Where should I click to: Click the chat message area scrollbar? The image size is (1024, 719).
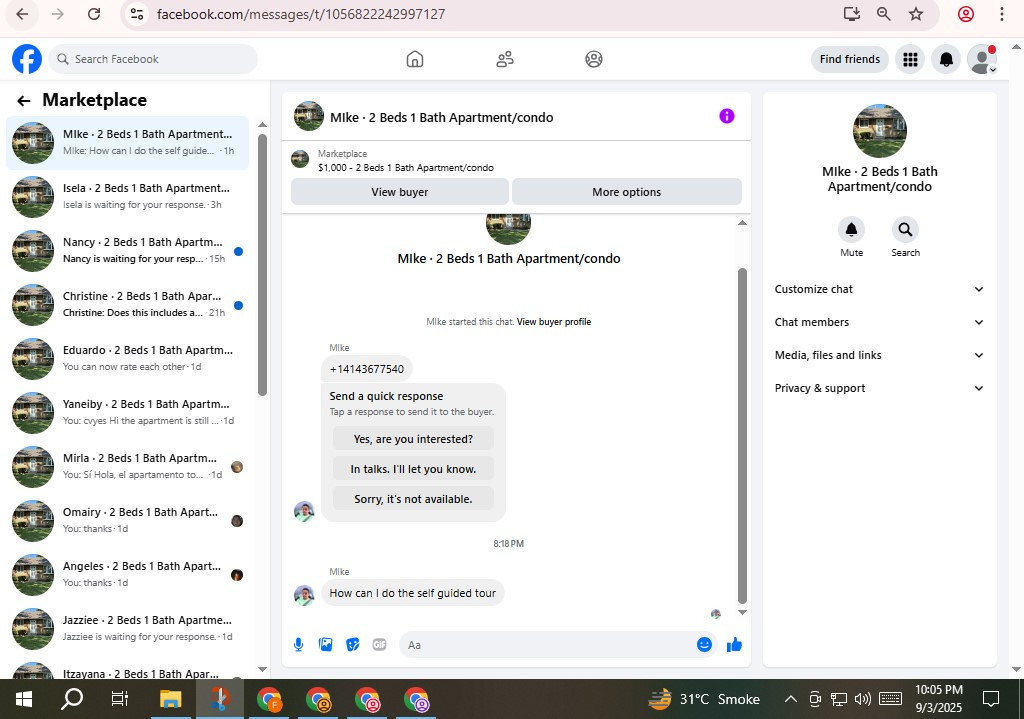click(742, 436)
